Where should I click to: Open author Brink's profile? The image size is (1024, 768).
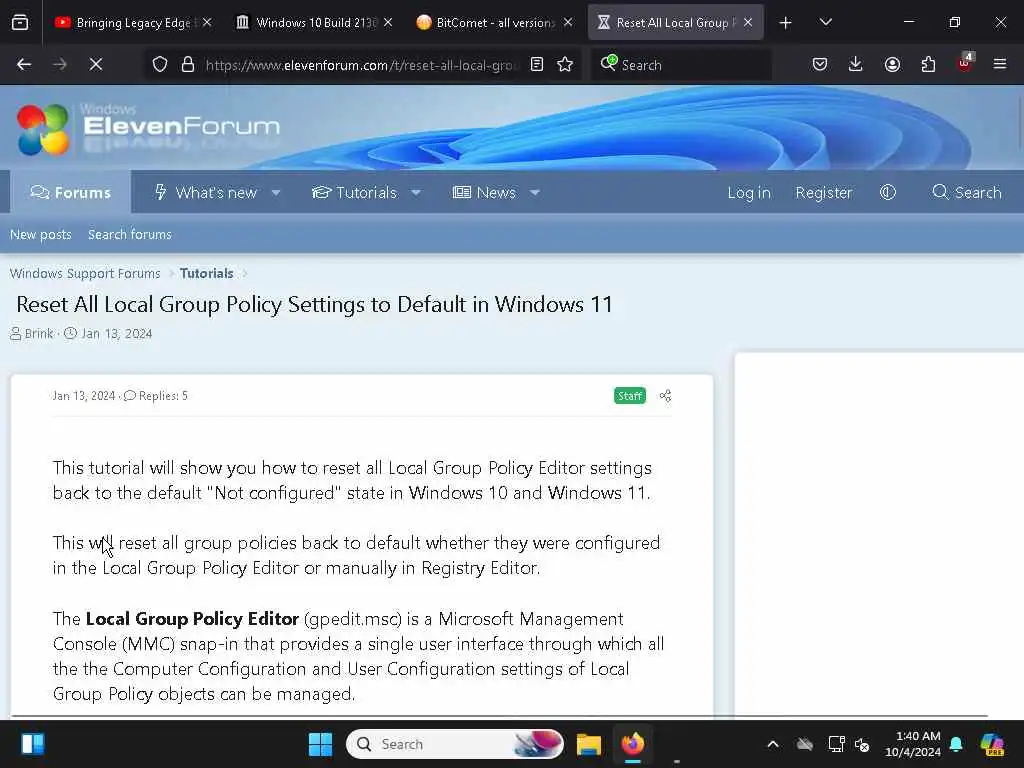coord(39,334)
